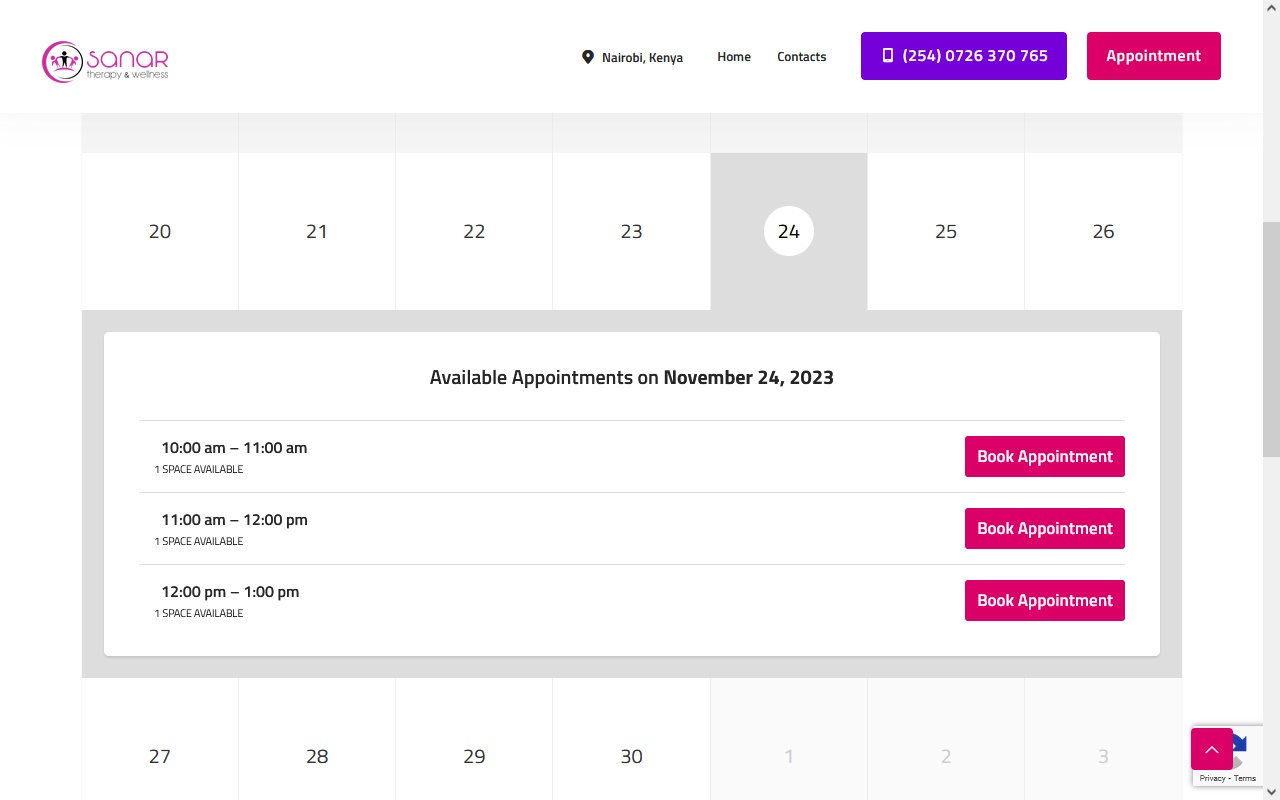The width and height of the screenshot is (1280, 800).
Task: Book the 12:00 pm – 1:00 pm appointment
Action: pyautogui.click(x=1045, y=600)
